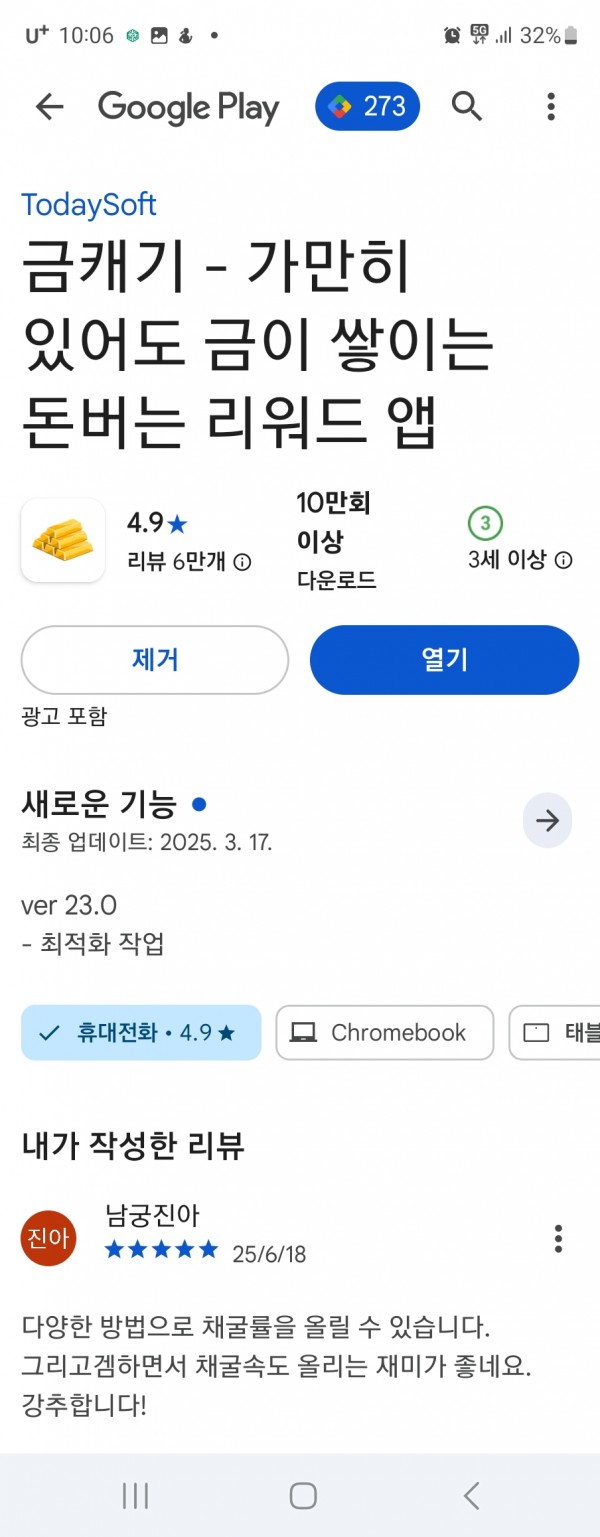Tap the back arrow in Google Play header

coord(49,107)
